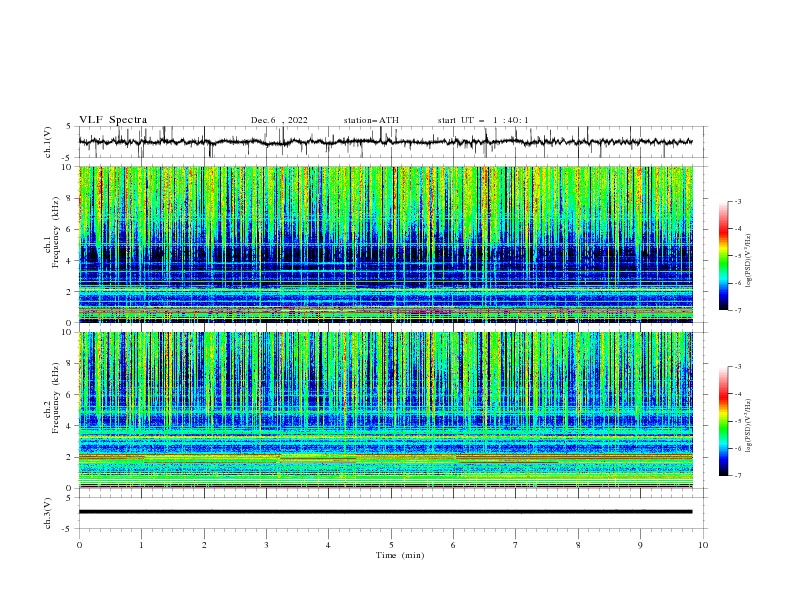Click the ch.1 spectrogram color scale bar
The image size is (792, 612).
coord(723,256)
